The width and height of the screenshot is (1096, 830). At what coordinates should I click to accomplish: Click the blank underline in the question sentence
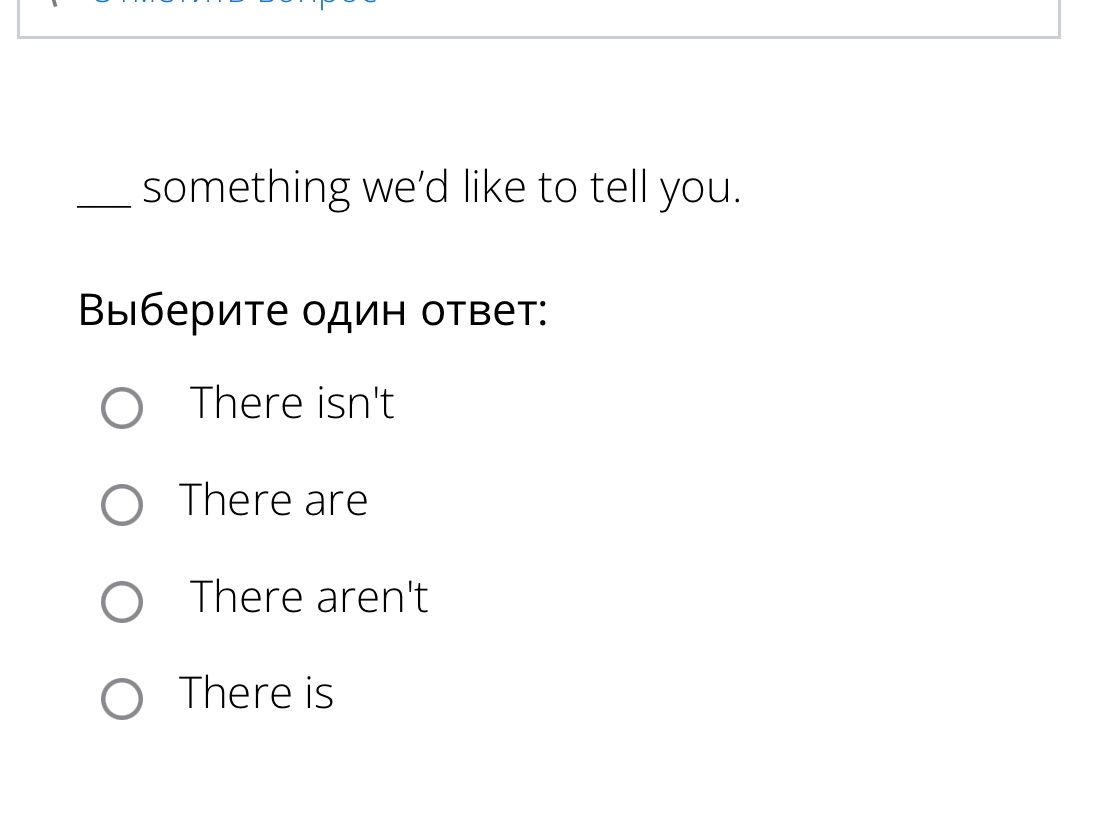104,204
